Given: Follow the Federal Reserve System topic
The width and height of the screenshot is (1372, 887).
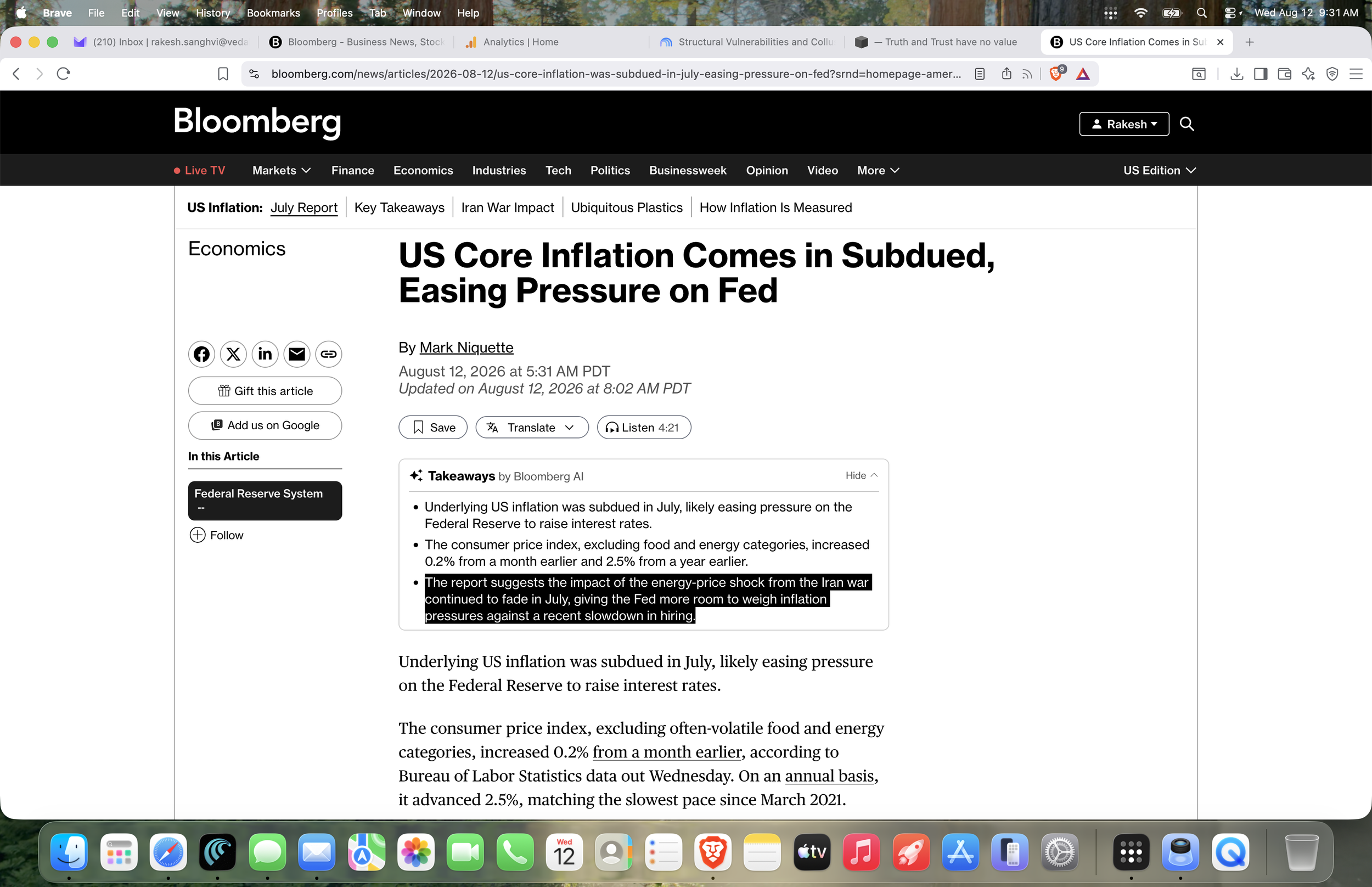Looking at the screenshot, I should point(216,535).
